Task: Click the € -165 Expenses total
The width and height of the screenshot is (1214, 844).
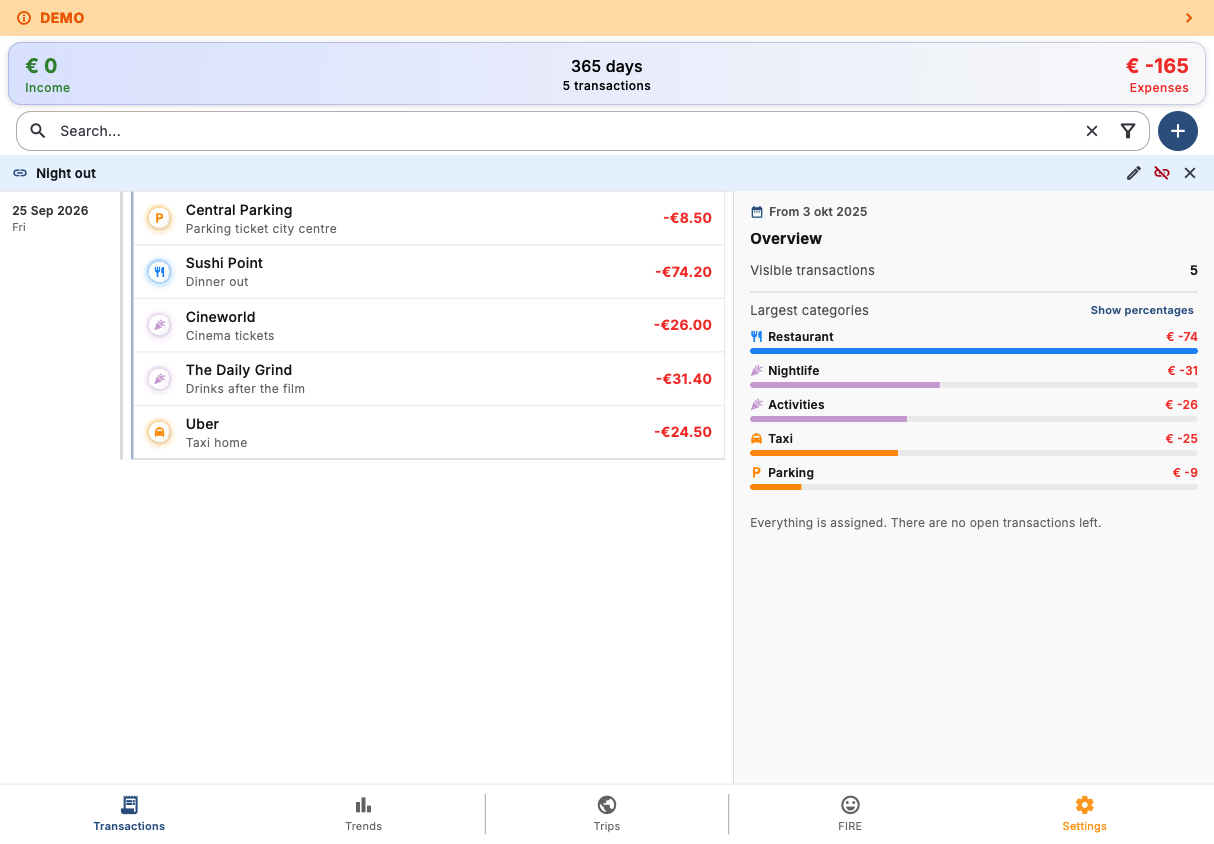Action: 1157,74
